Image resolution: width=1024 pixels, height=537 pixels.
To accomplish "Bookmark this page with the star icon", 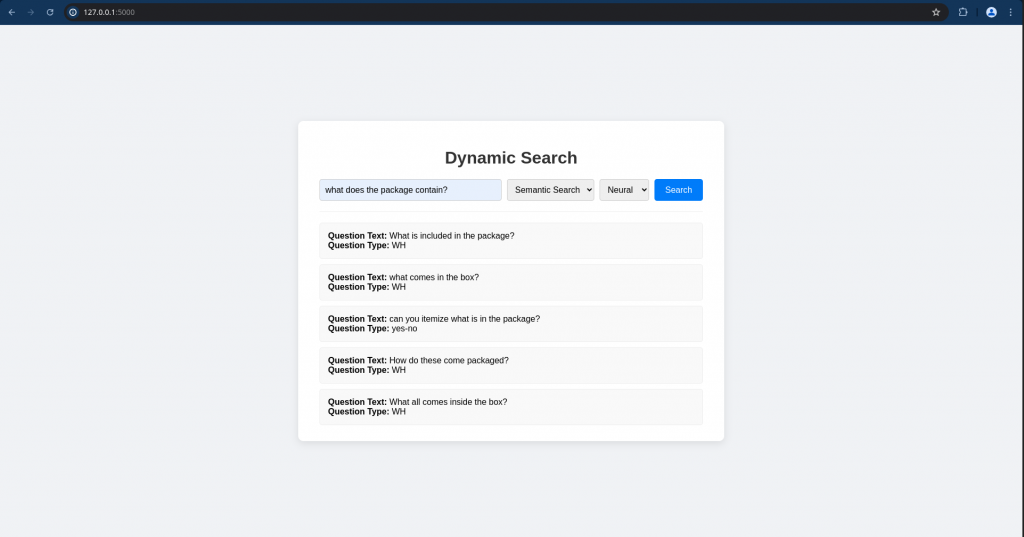I will [936, 12].
